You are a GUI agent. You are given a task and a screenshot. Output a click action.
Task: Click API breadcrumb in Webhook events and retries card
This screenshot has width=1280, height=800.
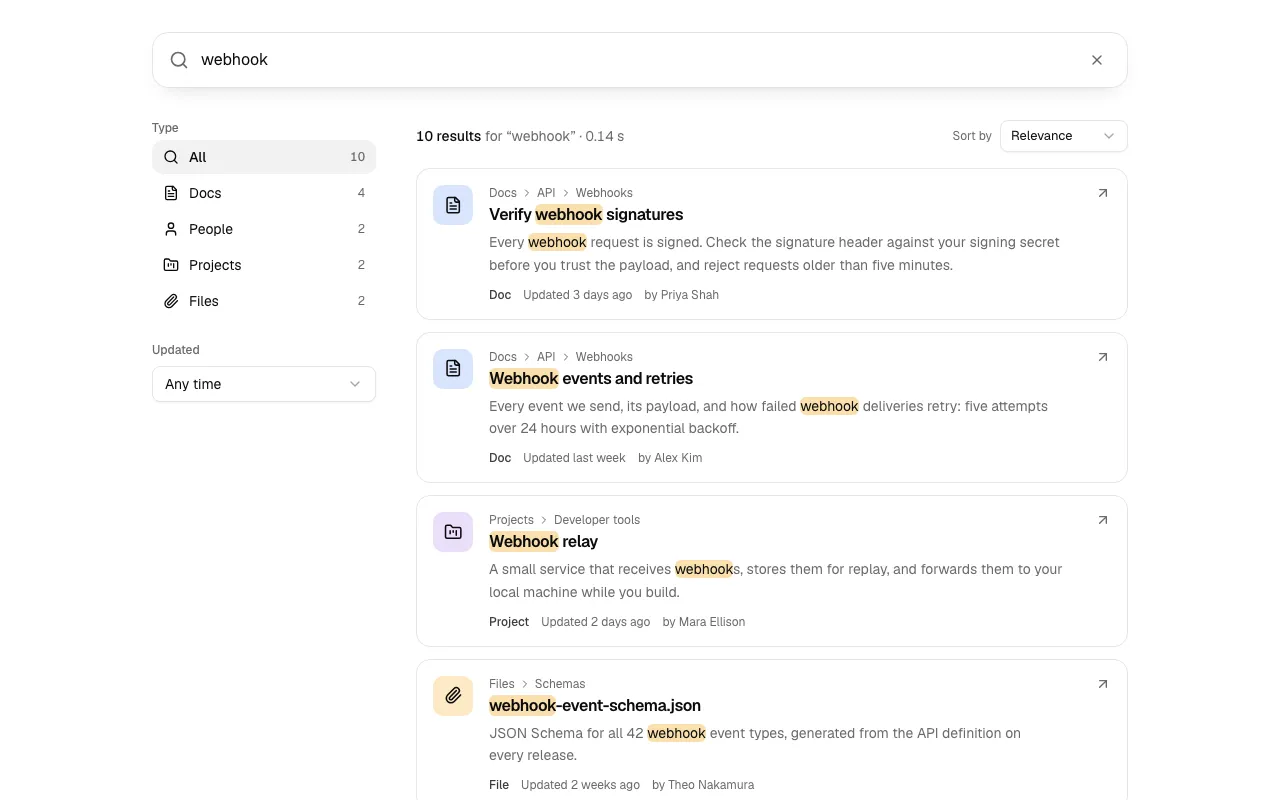click(546, 357)
